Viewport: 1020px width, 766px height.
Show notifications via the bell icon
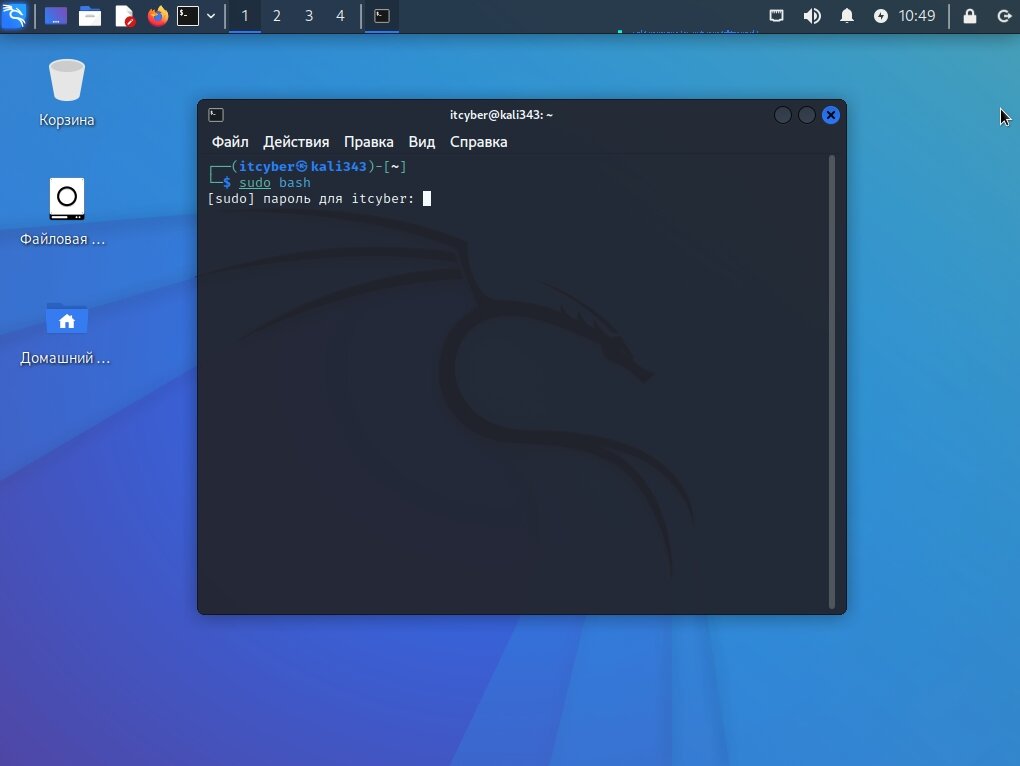pyautogui.click(x=846, y=16)
